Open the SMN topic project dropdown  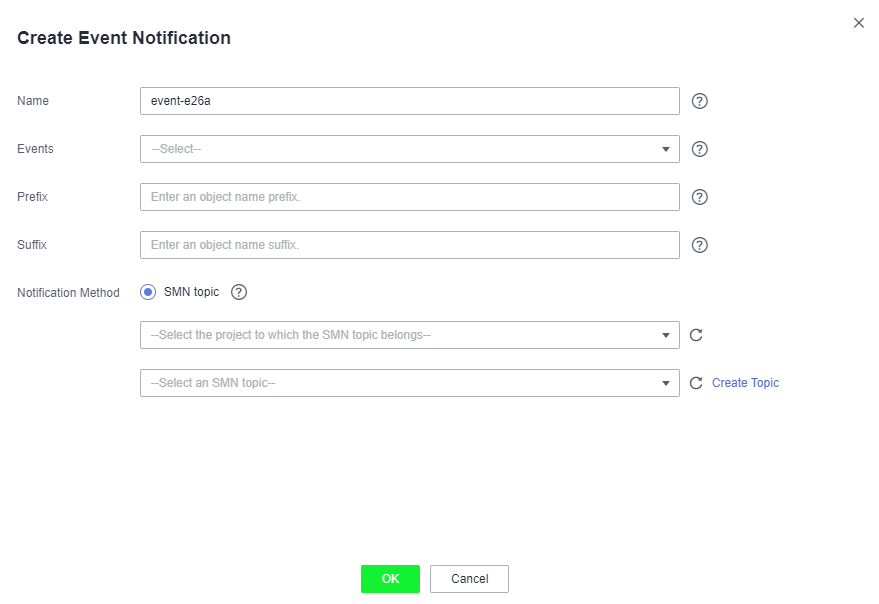410,335
